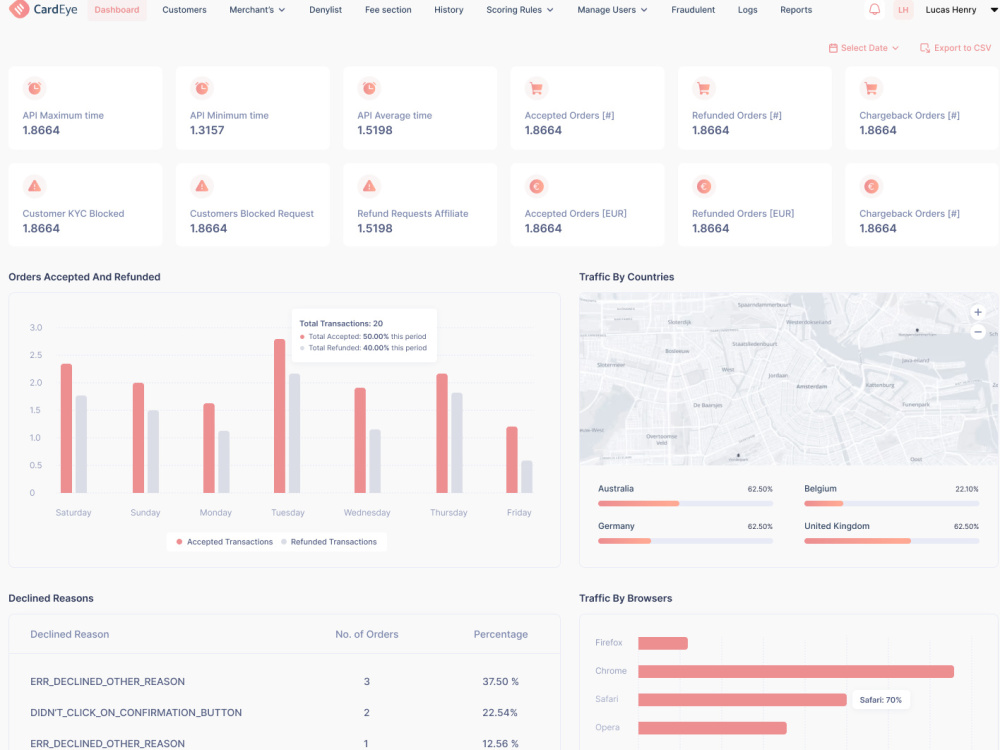The width and height of the screenshot is (1000, 750).
Task: Click the Opera browser traffic bar
Action: click(712, 728)
